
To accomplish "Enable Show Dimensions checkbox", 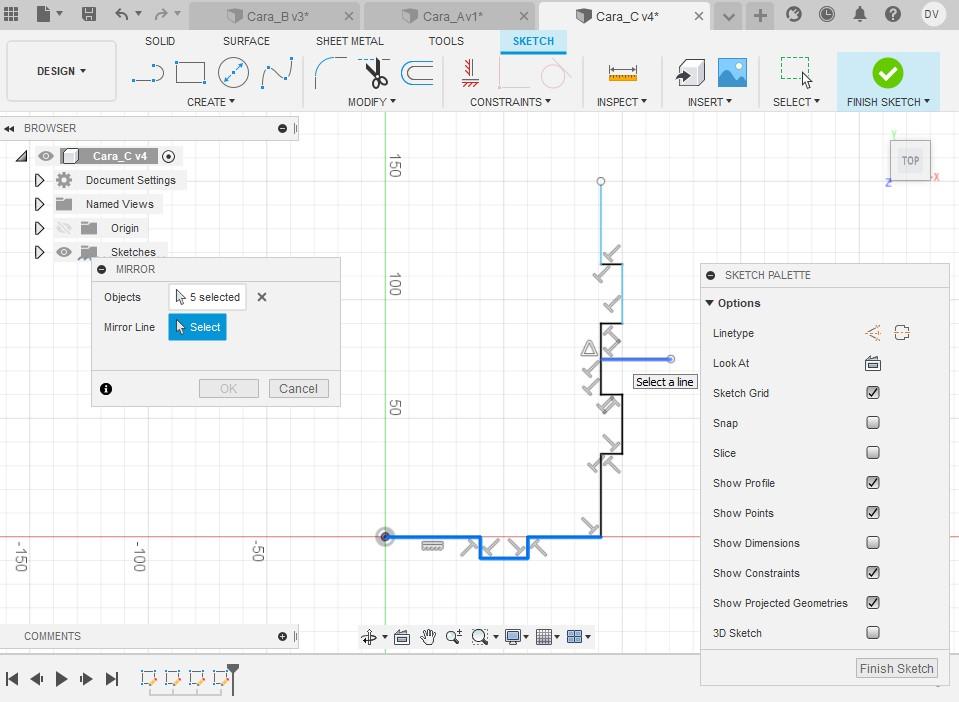I will pyautogui.click(x=873, y=542).
